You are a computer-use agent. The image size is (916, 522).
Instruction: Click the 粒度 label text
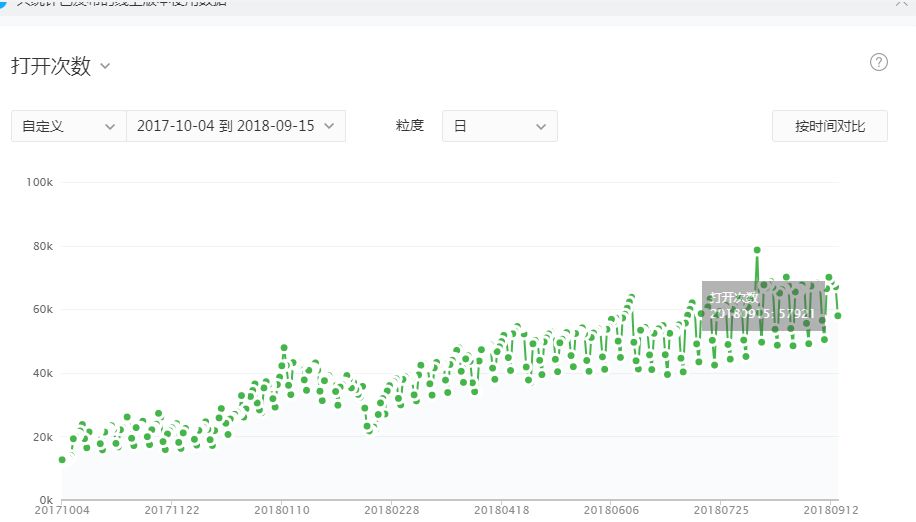tap(410, 126)
